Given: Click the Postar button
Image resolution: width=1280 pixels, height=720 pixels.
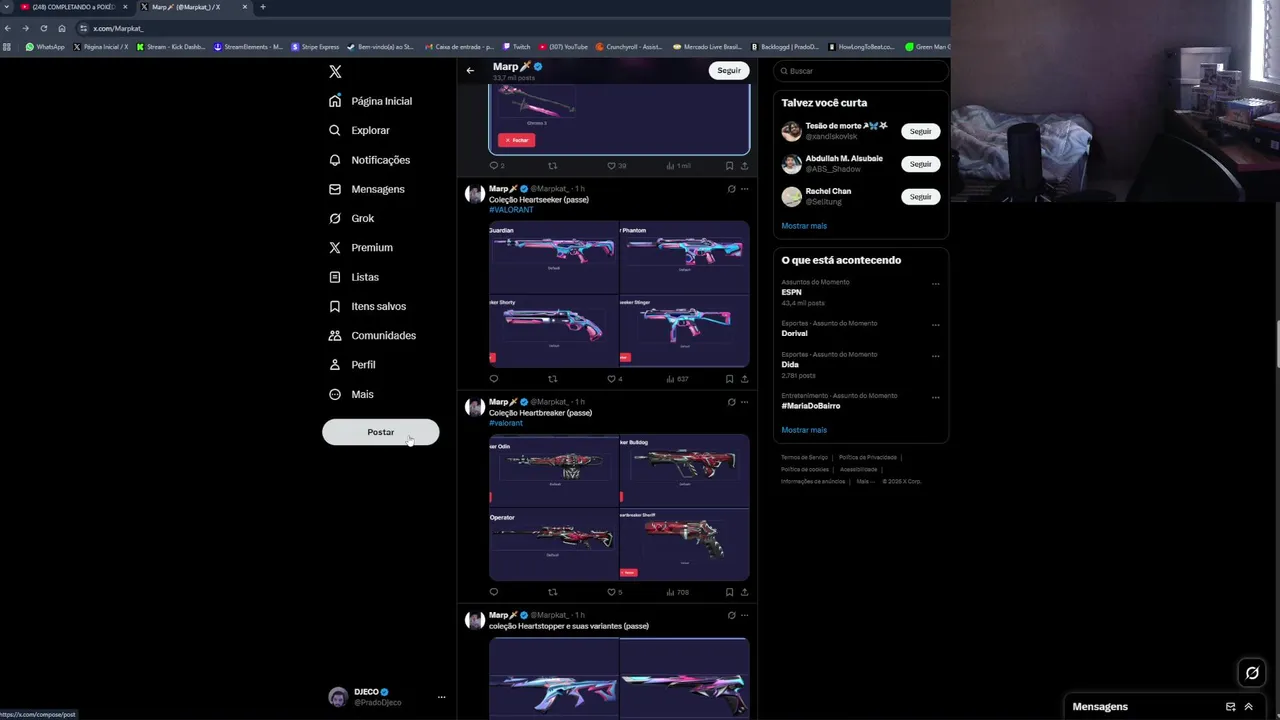Looking at the screenshot, I should 380,432.
